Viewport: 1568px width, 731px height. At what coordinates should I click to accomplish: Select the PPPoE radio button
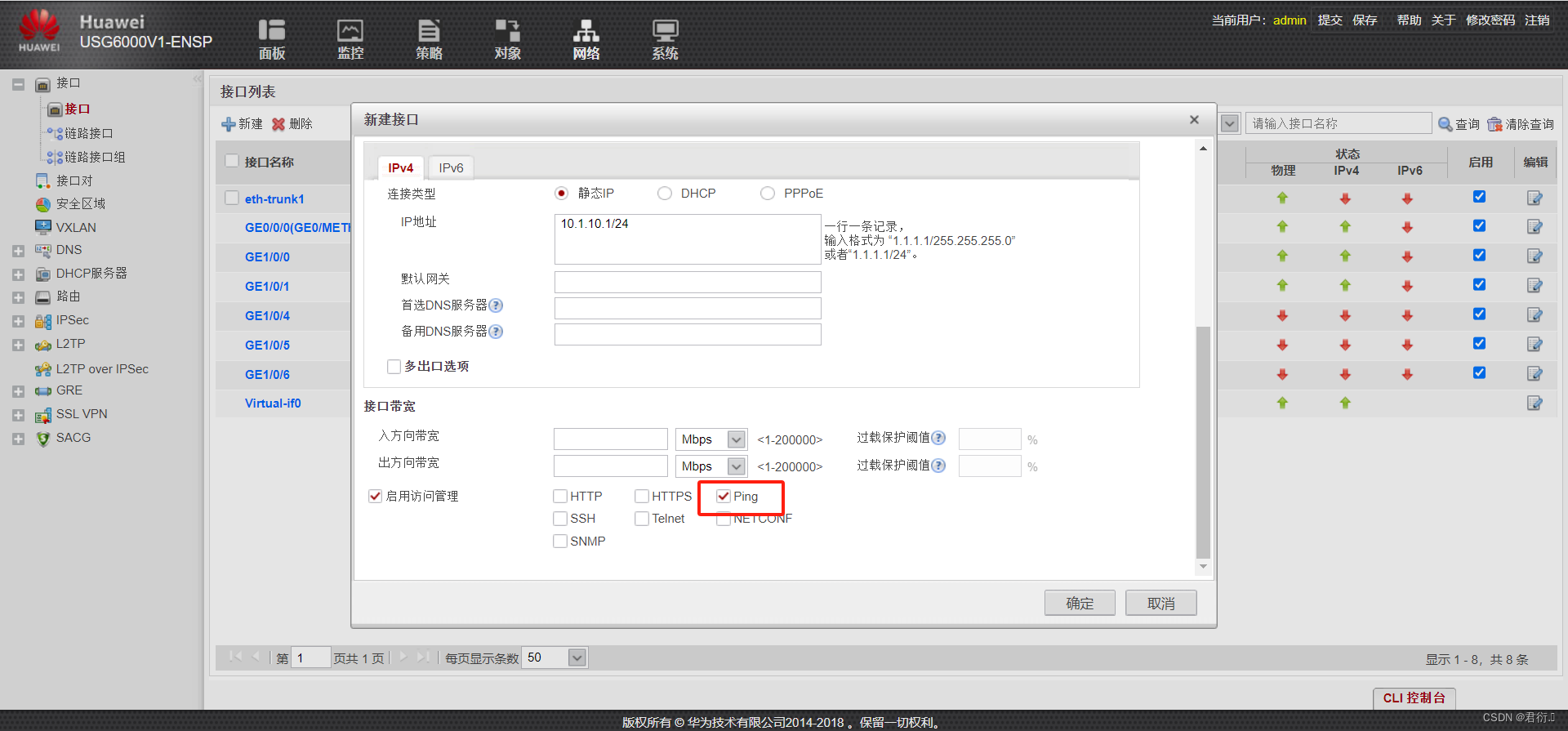click(x=768, y=194)
